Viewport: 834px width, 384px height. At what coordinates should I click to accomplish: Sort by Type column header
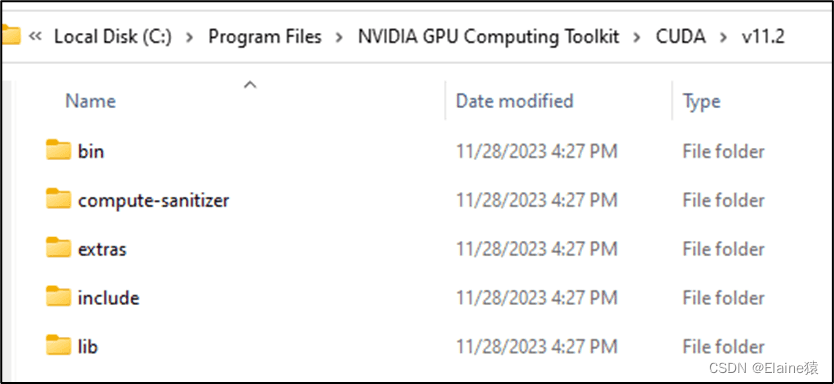pyautogui.click(x=702, y=102)
